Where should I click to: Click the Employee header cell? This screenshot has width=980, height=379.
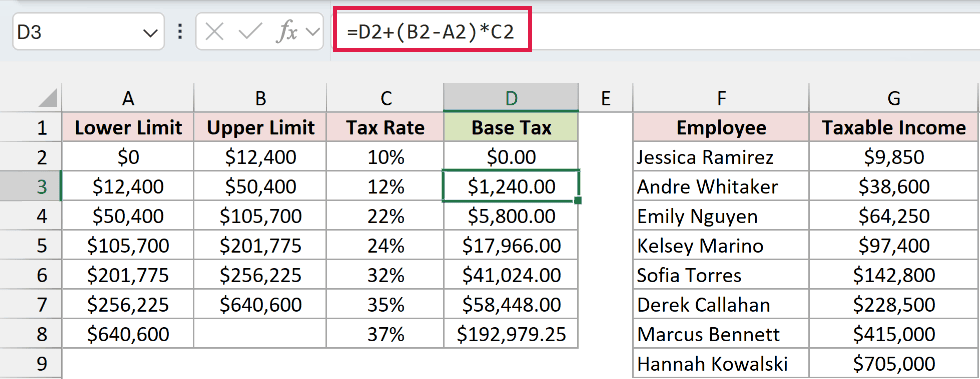pyautogui.click(x=721, y=128)
